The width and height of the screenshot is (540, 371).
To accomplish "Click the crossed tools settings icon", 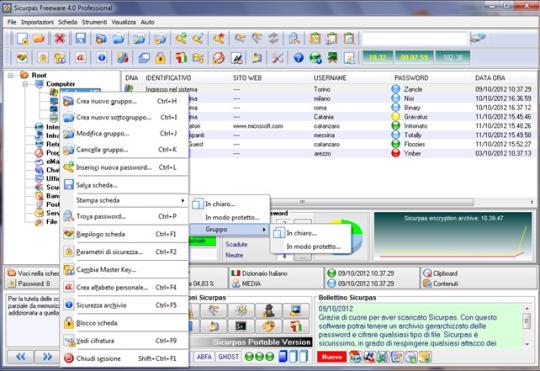I will tap(278, 58).
